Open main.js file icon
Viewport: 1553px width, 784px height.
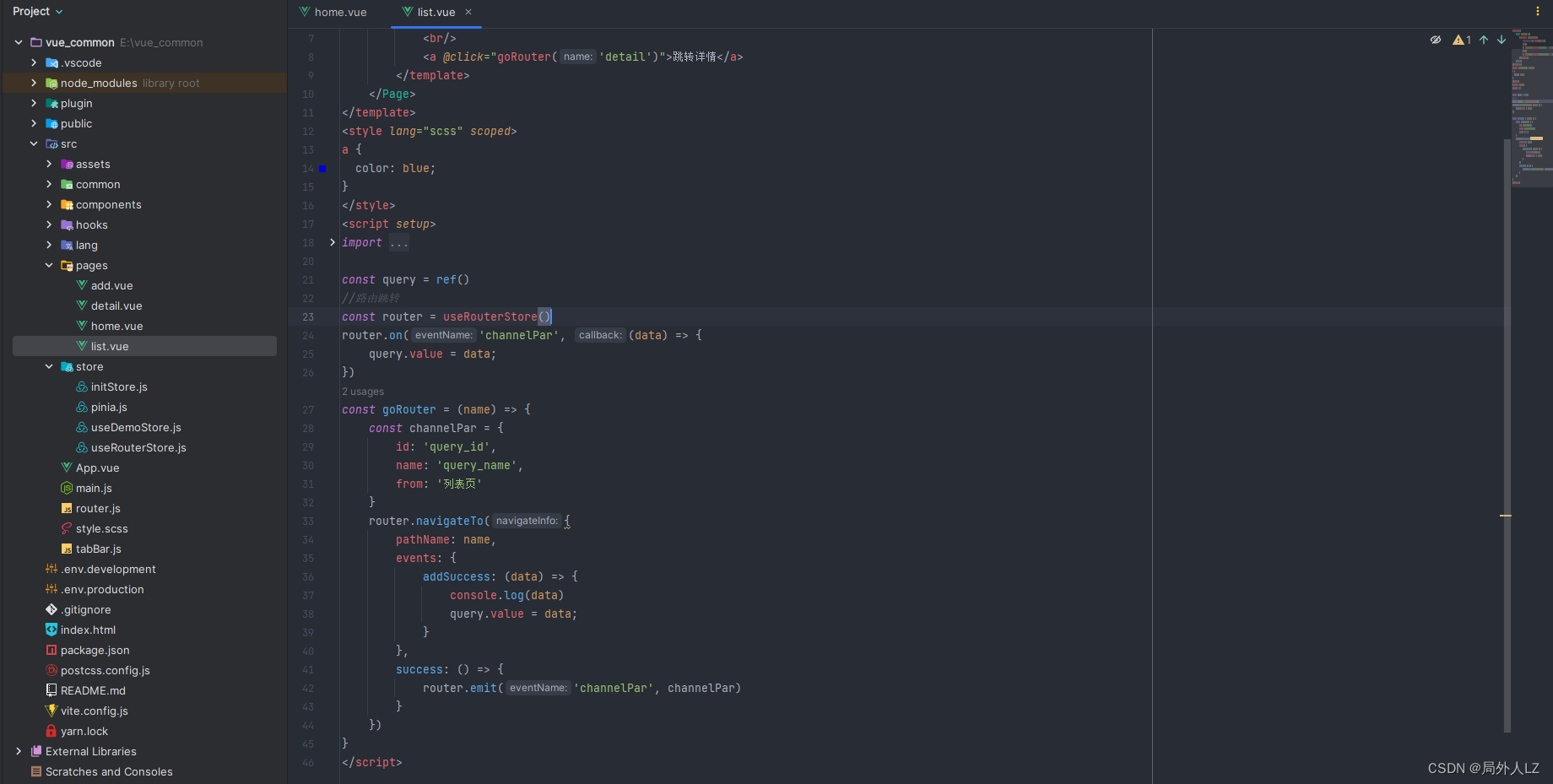(67, 488)
